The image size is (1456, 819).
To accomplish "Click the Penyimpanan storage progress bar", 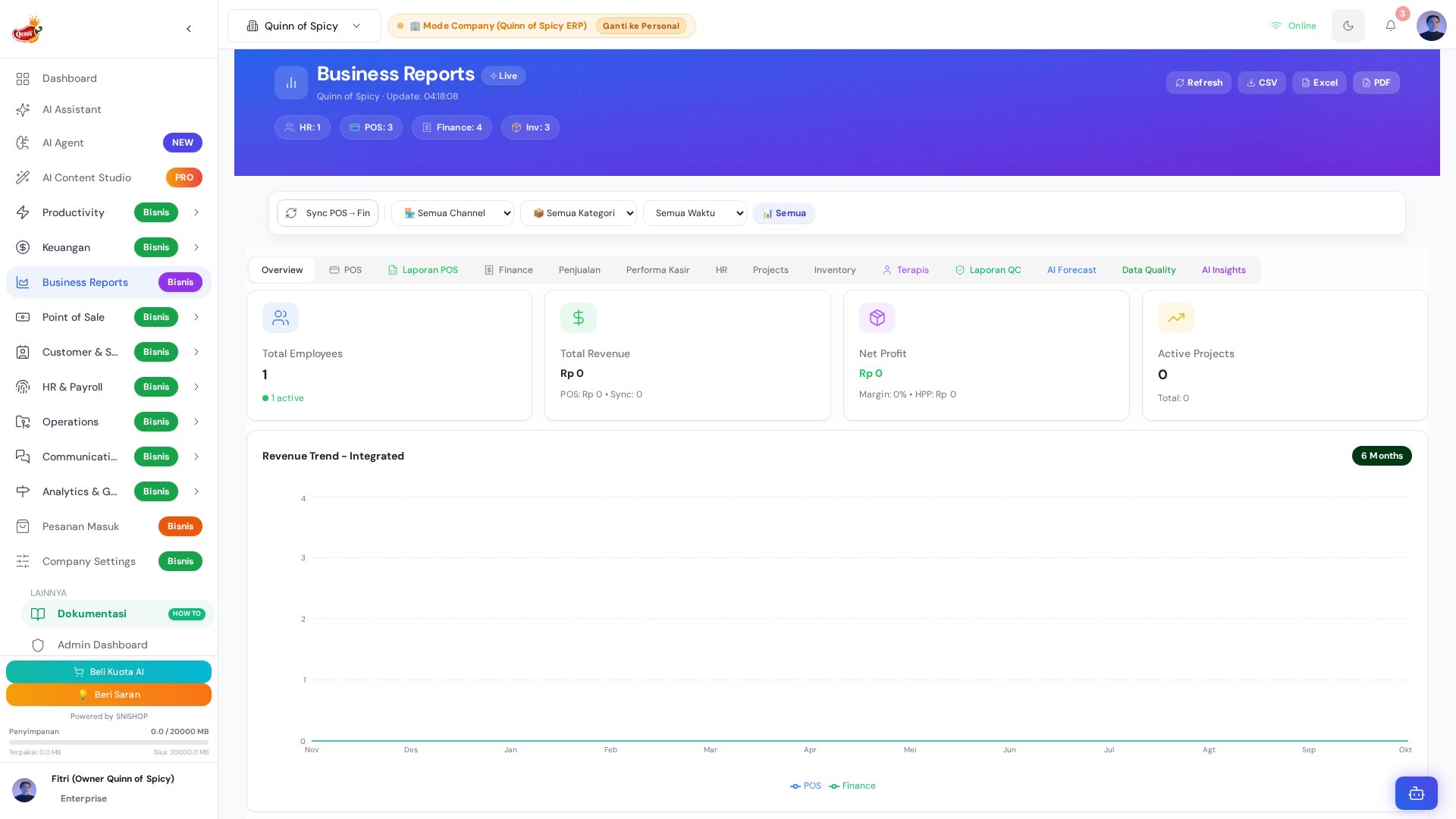I will click(108, 742).
